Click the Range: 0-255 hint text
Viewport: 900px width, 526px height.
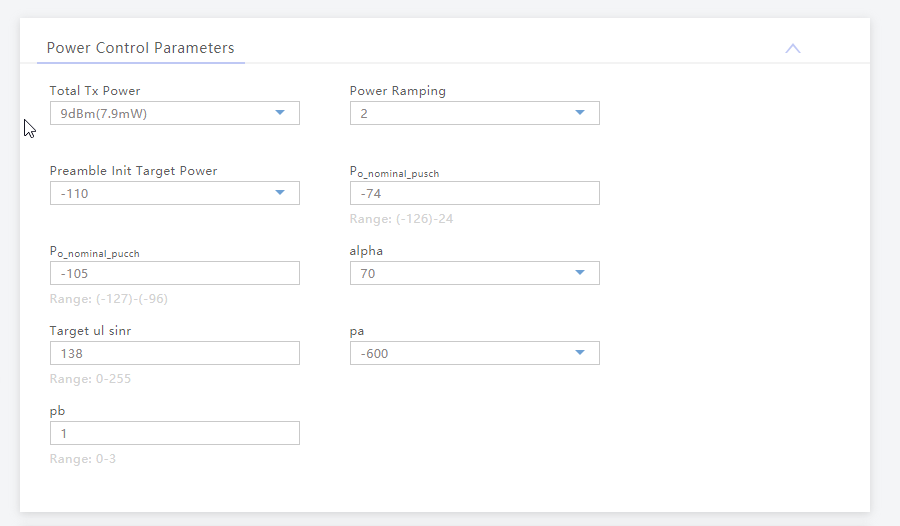(x=90, y=378)
